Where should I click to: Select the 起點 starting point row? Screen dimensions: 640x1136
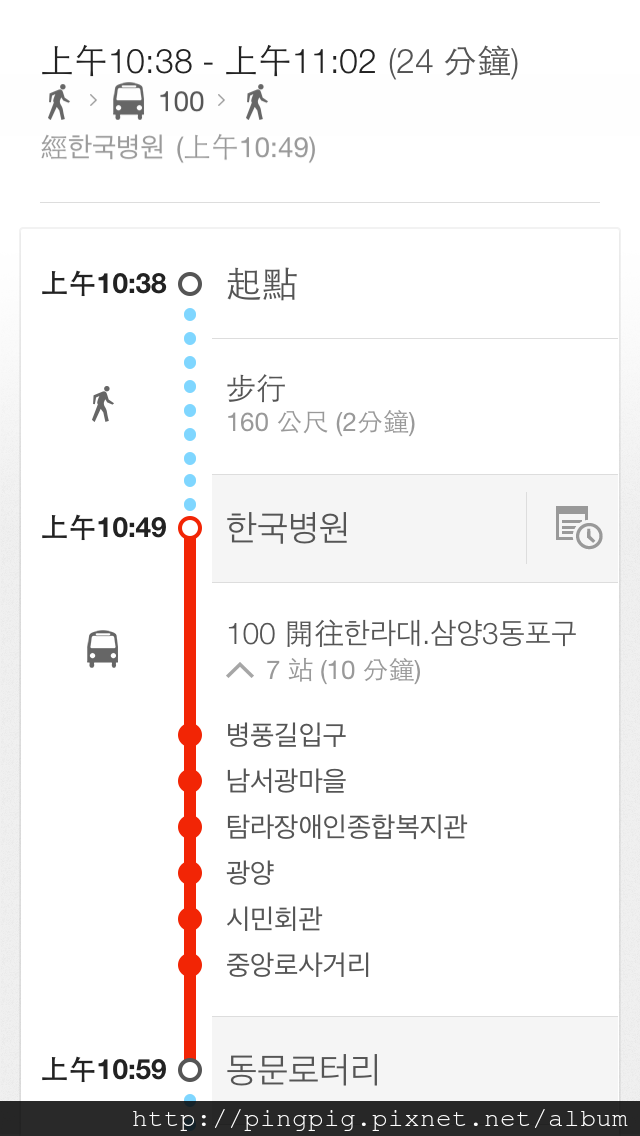415,284
